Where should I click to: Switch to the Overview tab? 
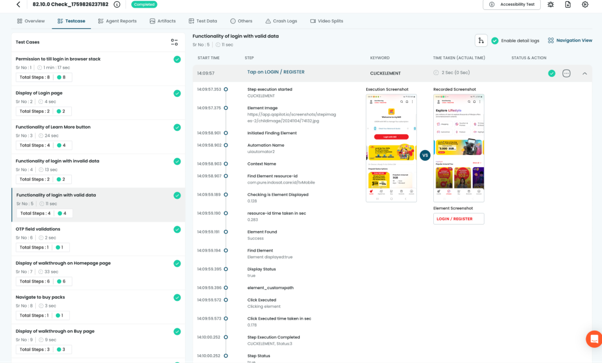pos(31,21)
